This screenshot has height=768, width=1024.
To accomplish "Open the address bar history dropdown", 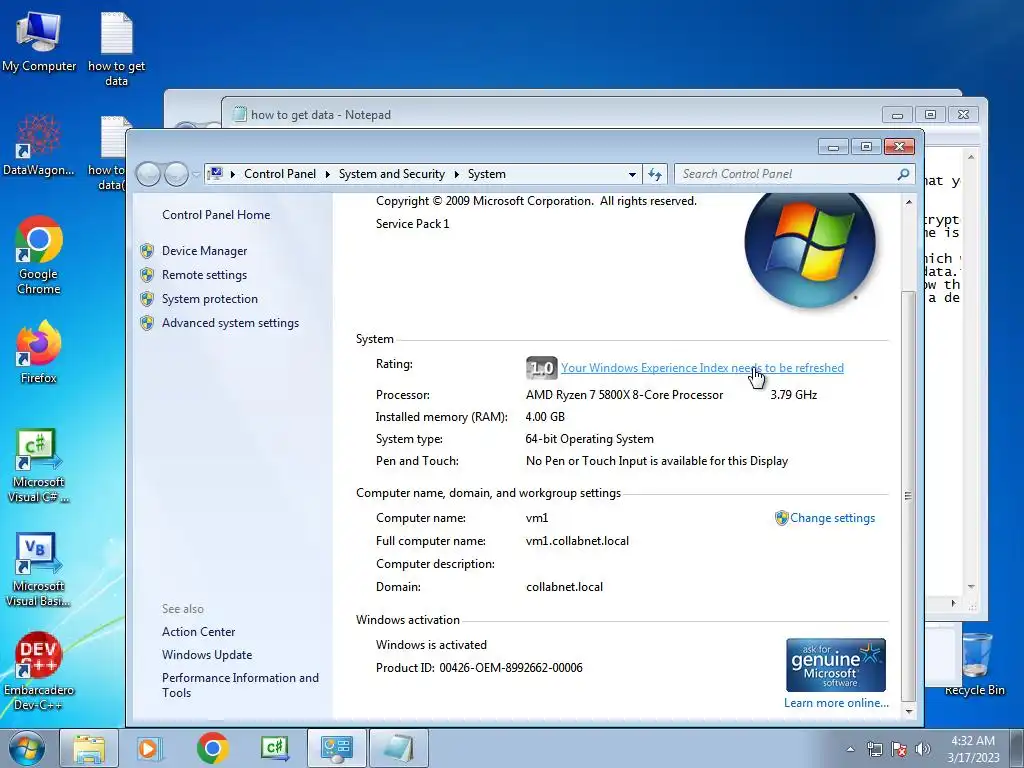I will [x=632, y=175].
